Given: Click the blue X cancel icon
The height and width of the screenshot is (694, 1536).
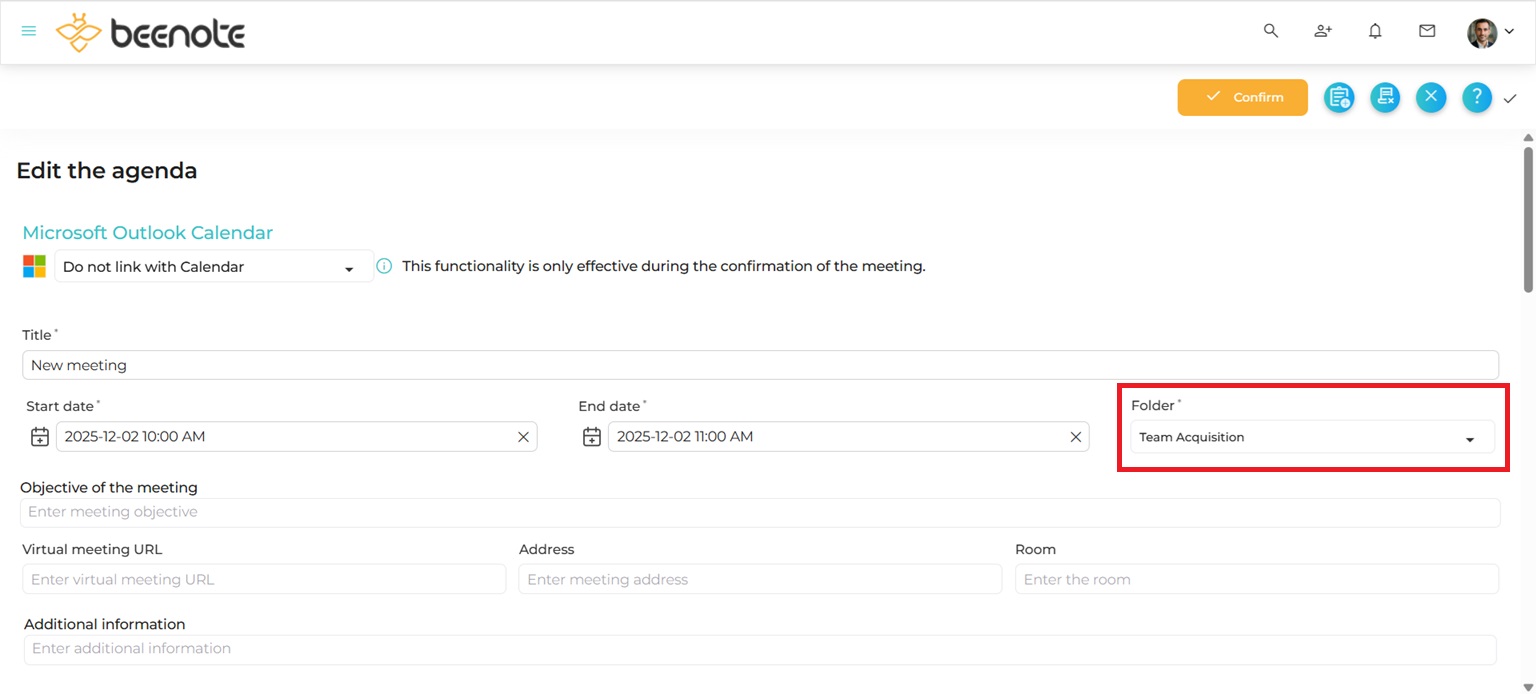Looking at the screenshot, I should click(x=1431, y=97).
